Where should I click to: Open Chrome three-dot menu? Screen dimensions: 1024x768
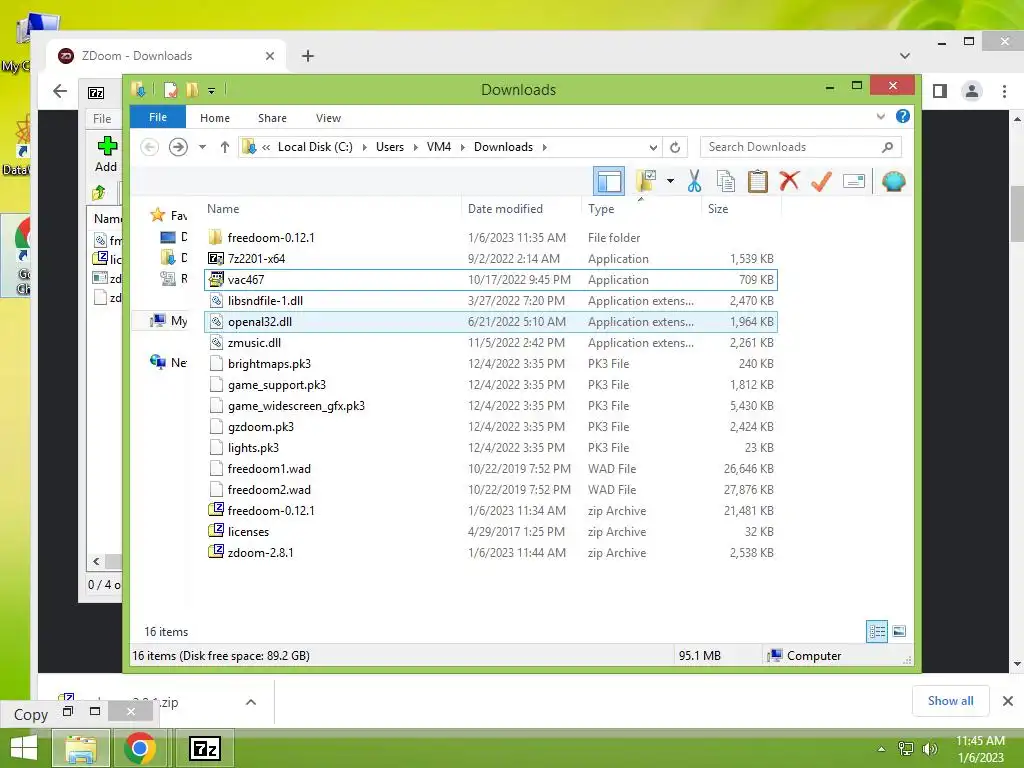[x=1004, y=91]
